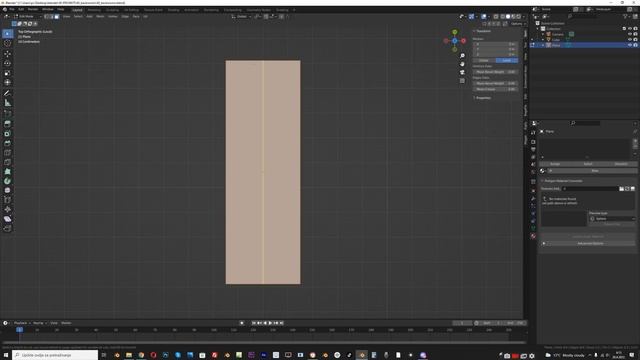Expand the Properties section in sidebar
The height and width of the screenshot is (360, 640).
coord(483,98)
